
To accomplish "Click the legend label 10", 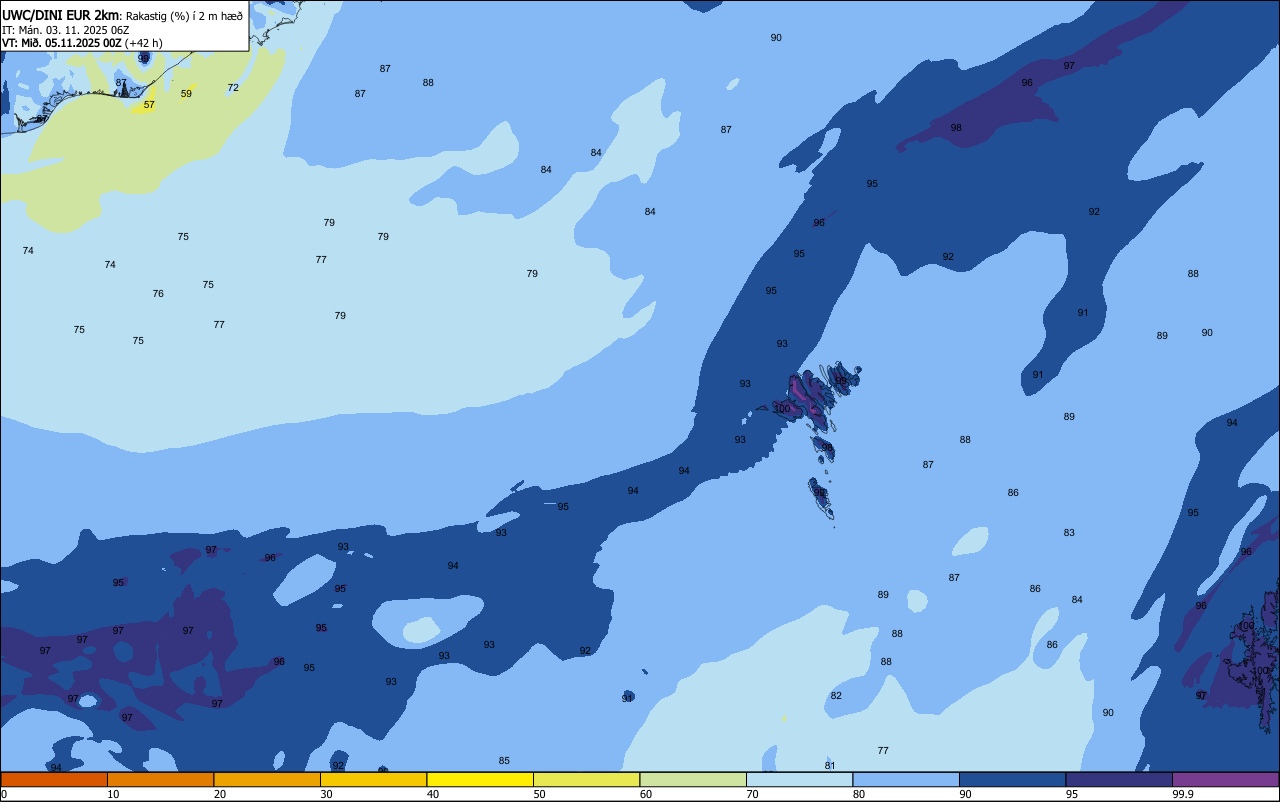I will (x=113, y=794).
